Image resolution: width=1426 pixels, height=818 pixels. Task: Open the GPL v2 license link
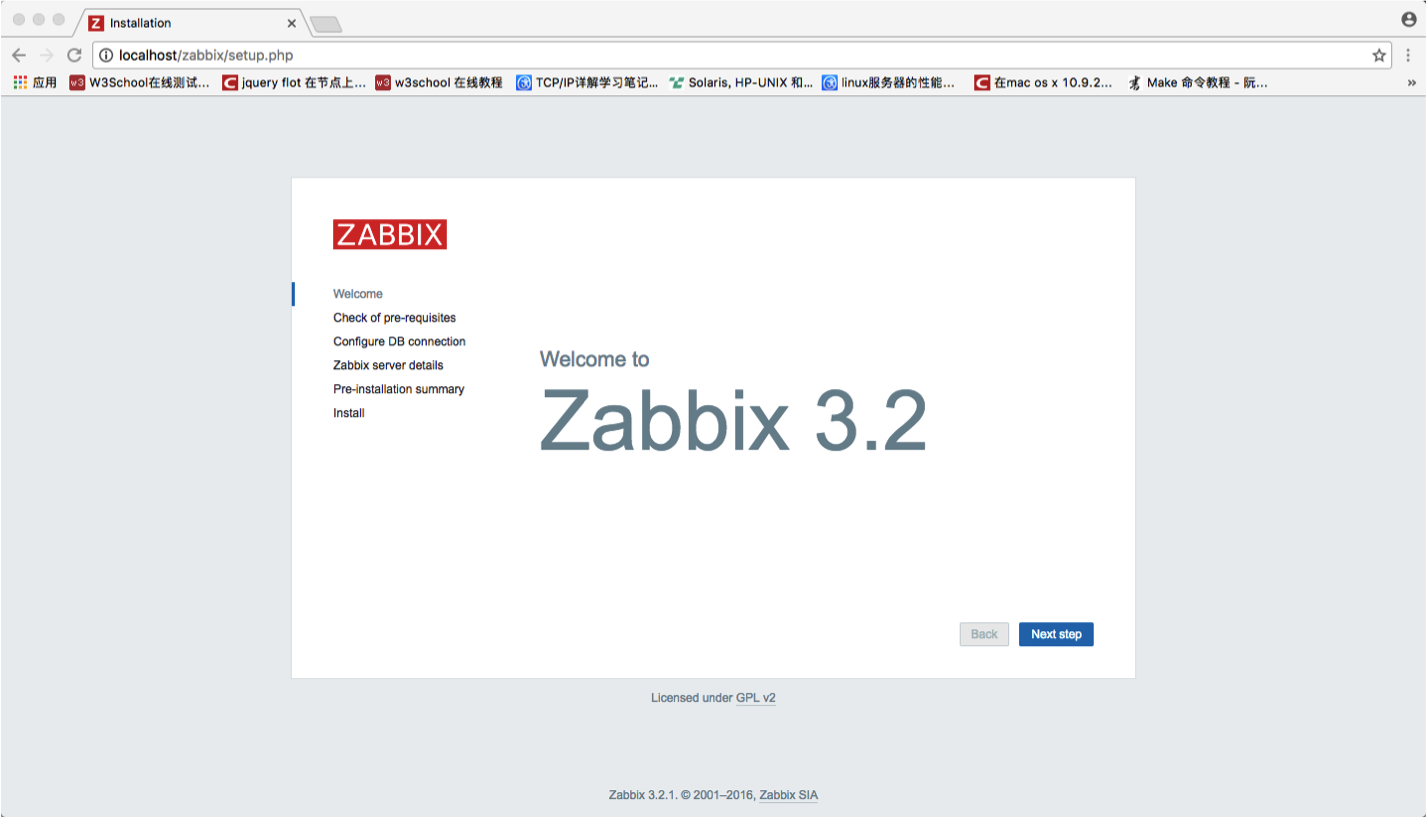coord(755,698)
